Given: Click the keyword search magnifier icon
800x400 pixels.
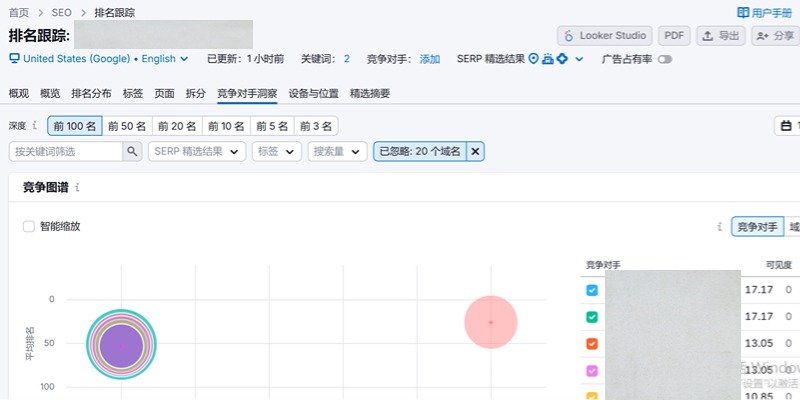Looking at the screenshot, I should 132,152.
